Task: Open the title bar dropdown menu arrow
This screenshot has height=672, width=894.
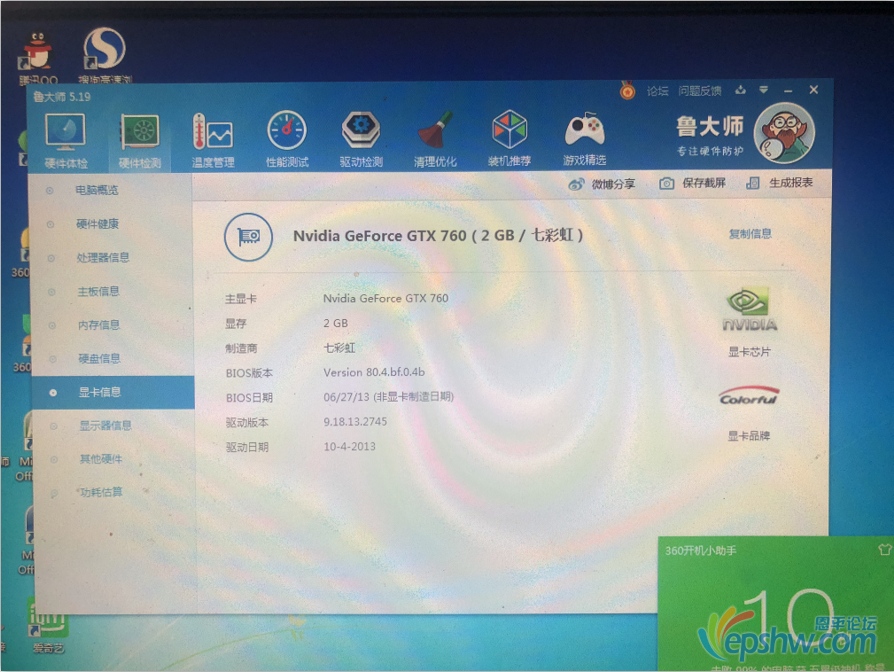Action: coord(763,90)
